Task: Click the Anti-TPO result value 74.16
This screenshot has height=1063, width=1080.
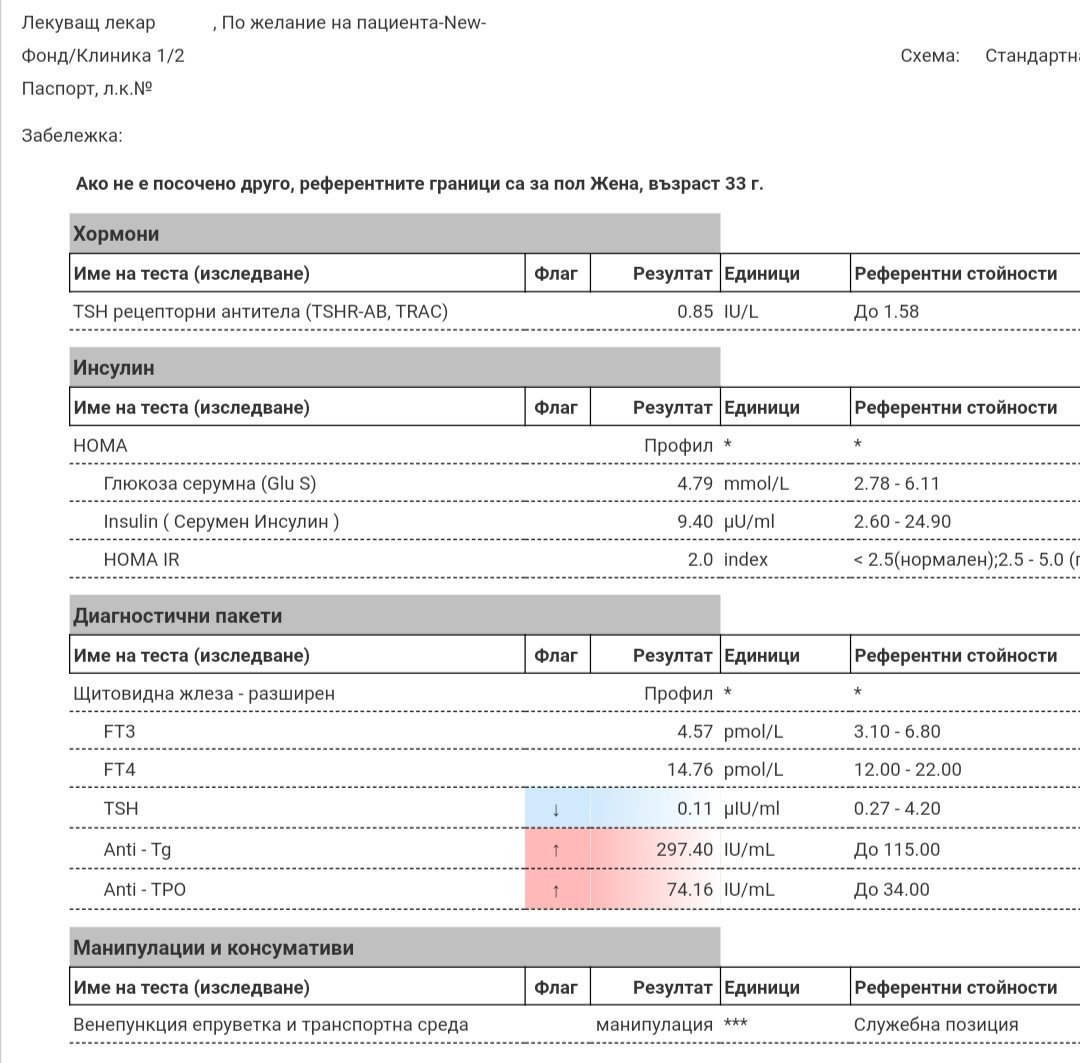Action: 690,889
